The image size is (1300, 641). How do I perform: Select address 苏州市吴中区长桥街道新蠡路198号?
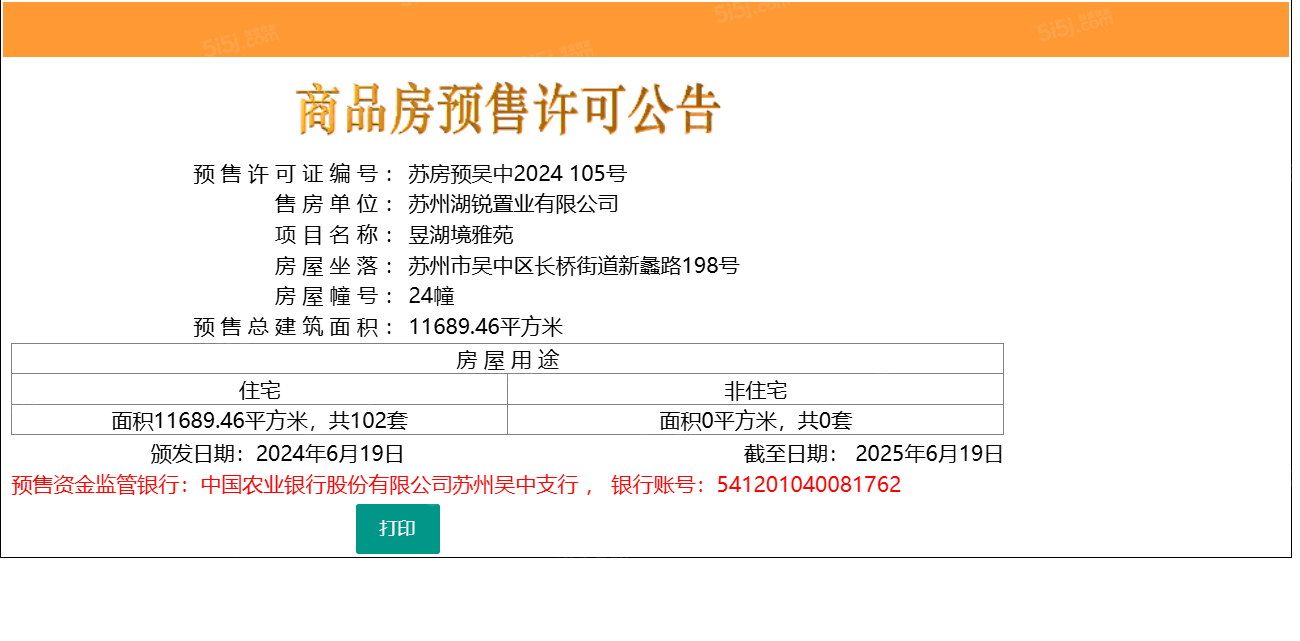(574, 266)
